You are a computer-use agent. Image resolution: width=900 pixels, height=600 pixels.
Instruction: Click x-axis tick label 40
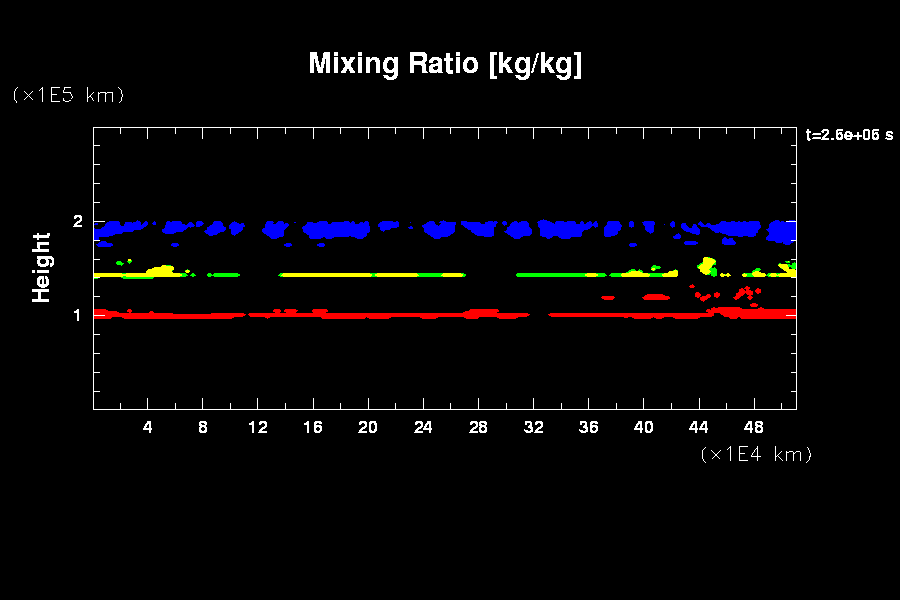pyautogui.click(x=643, y=427)
